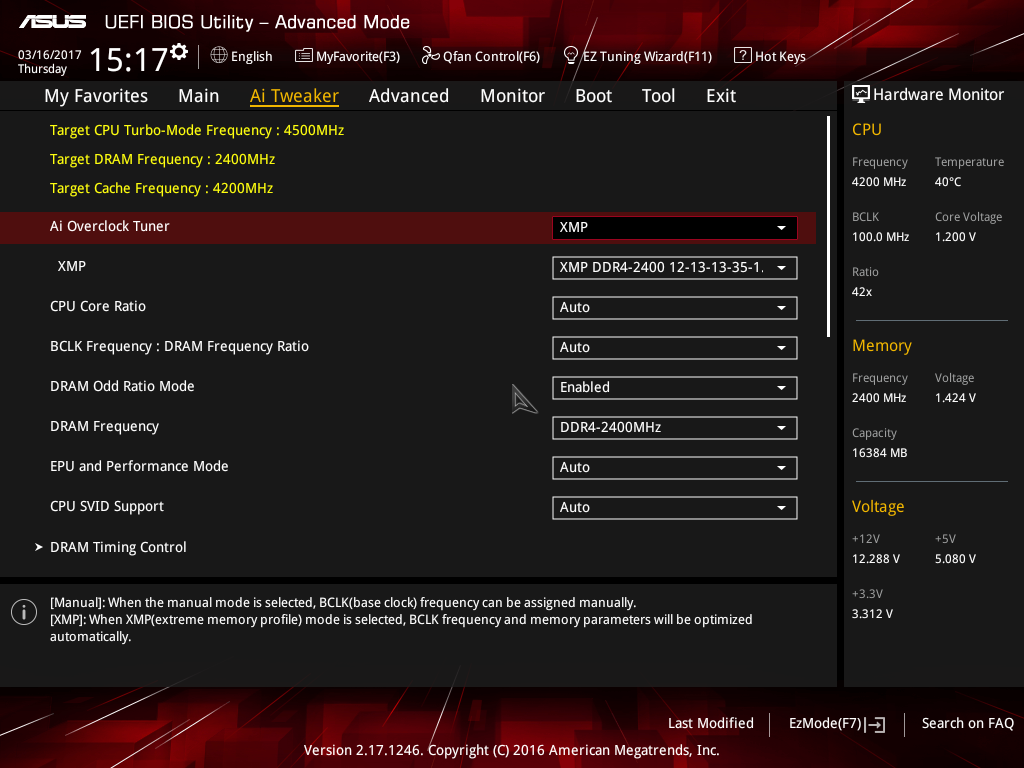Click the EPU and Performance Mode label

139,466
